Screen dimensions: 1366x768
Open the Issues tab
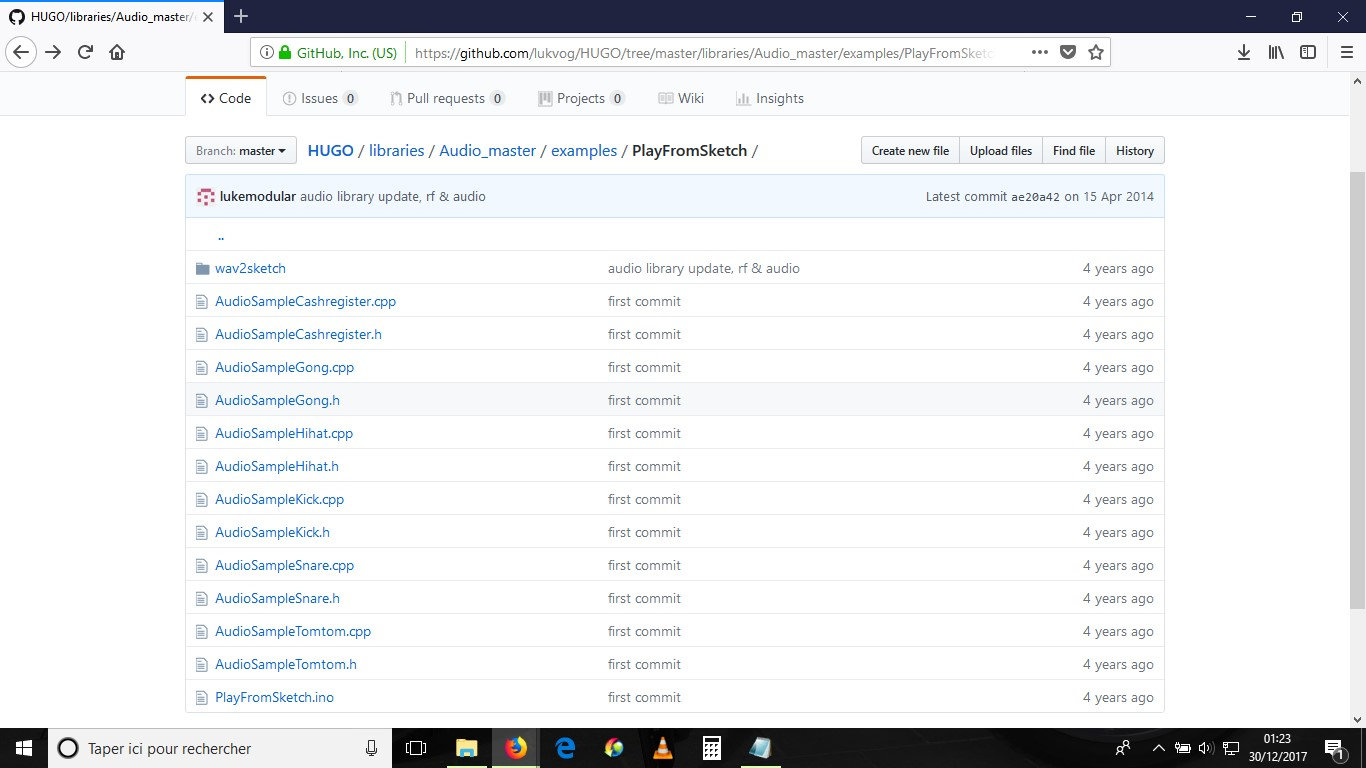tap(320, 98)
